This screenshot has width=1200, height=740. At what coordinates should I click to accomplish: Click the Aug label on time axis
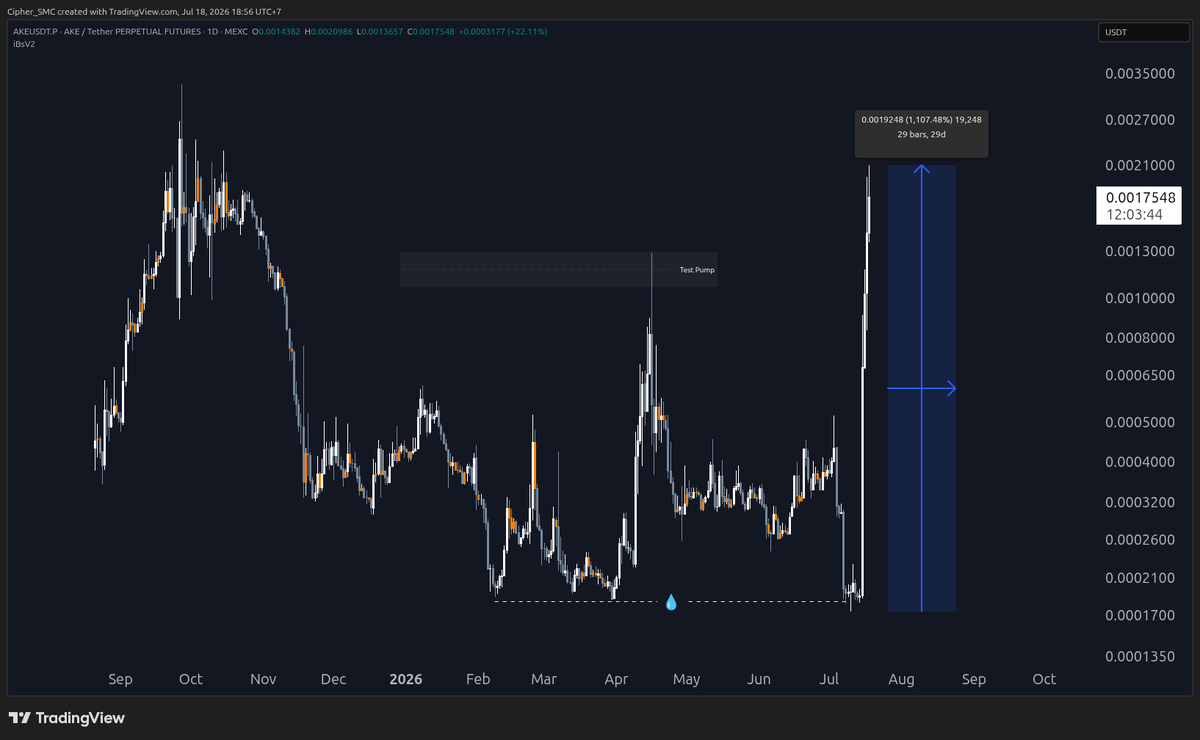pyautogui.click(x=901, y=679)
